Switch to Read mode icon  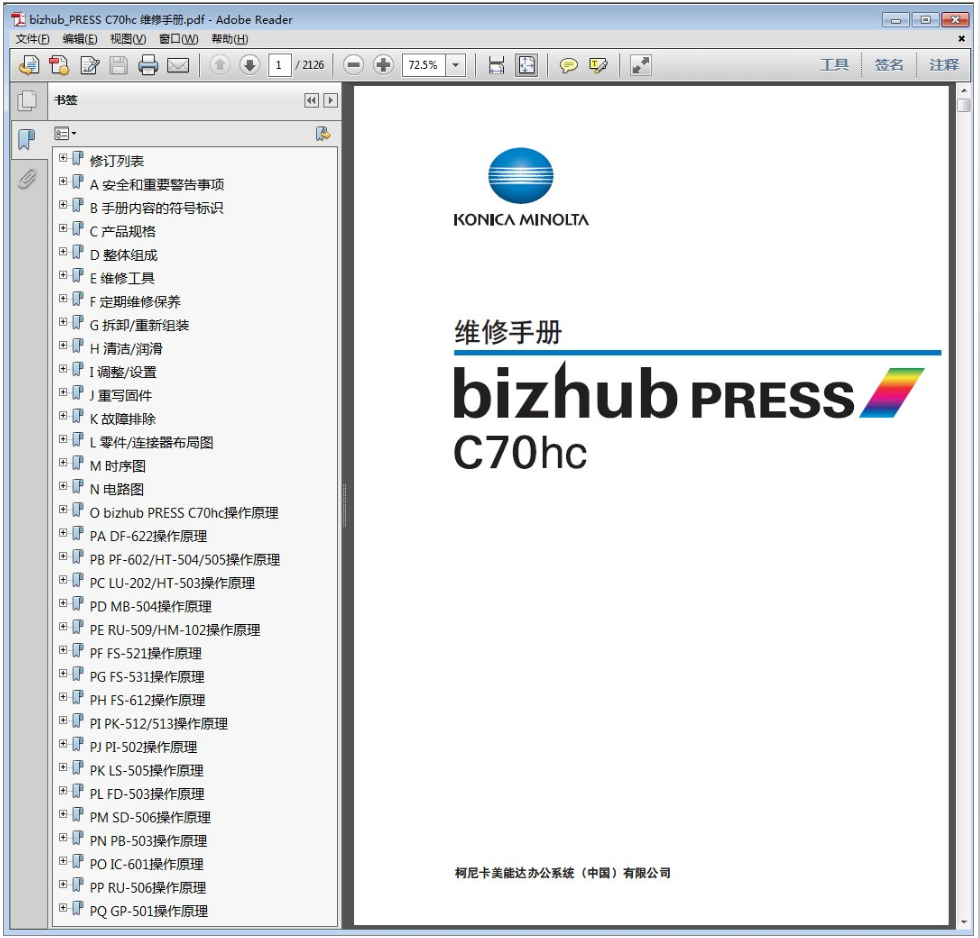point(641,65)
